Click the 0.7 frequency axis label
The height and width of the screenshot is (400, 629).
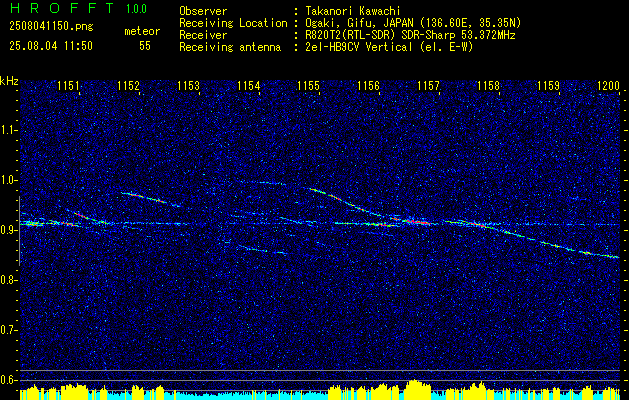tap(9, 330)
